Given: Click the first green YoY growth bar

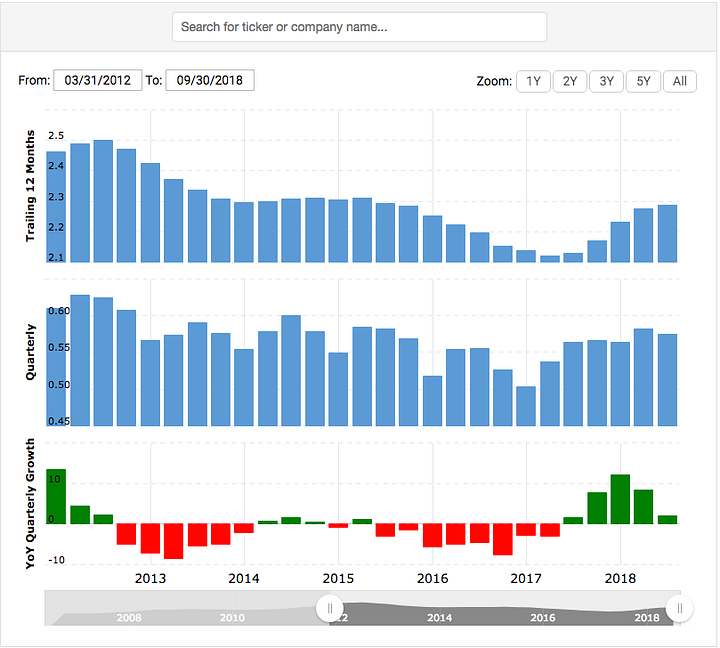Looking at the screenshot, I should 56,496.
